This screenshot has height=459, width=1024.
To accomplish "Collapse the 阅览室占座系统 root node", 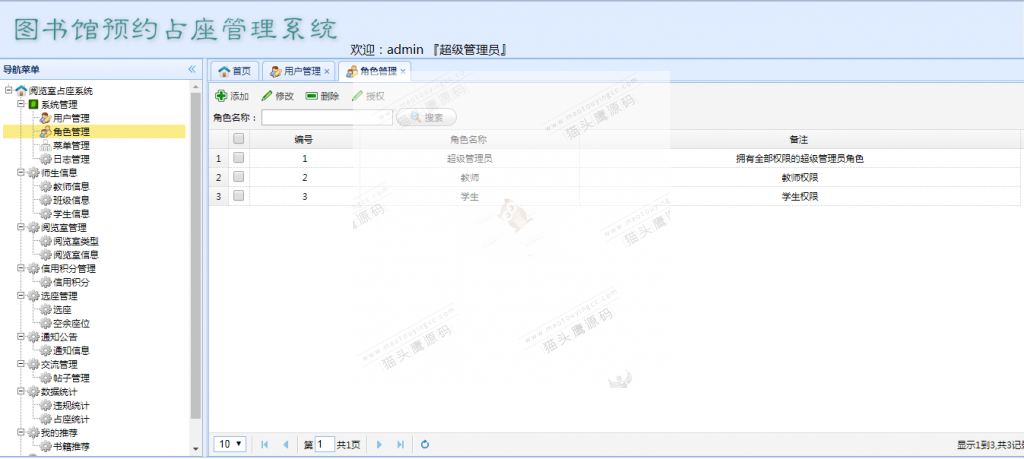I will click(x=9, y=90).
